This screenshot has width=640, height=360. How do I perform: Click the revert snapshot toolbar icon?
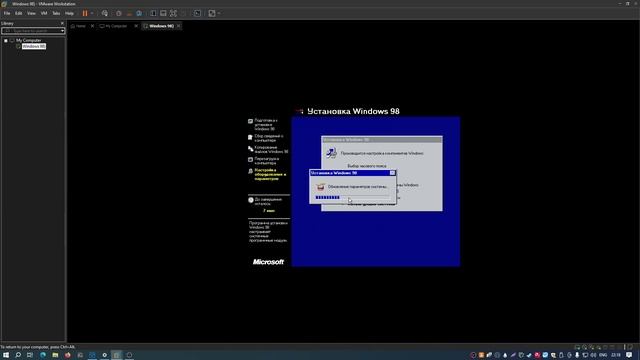pyautogui.click(x=129, y=13)
